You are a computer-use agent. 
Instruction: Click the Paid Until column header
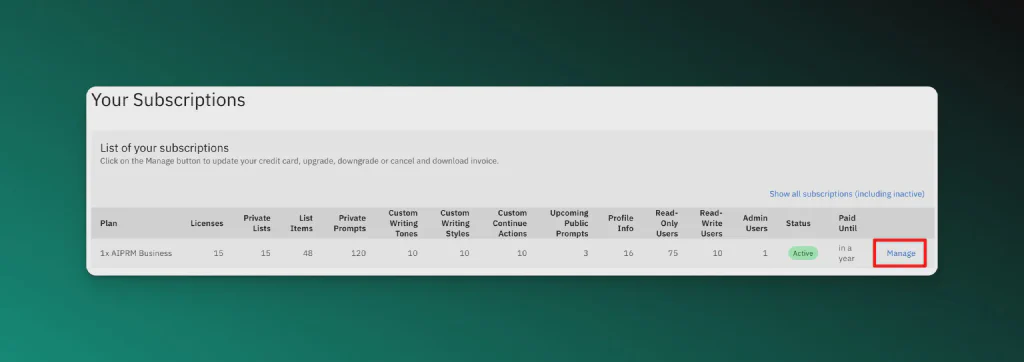848,223
